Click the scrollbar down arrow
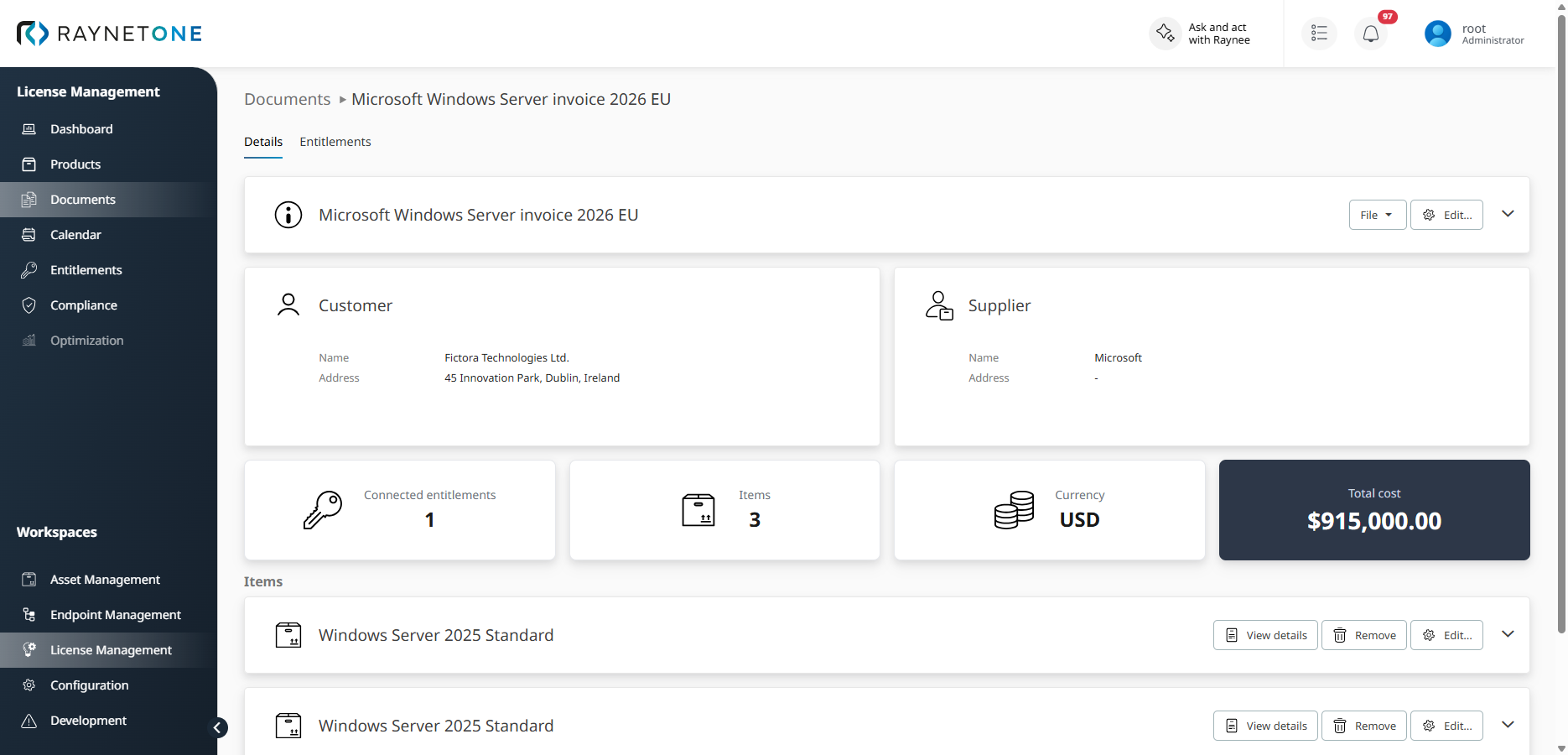Image resolution: width=1568 pixels, height=755 pixels. click(x=1561, y=748)
